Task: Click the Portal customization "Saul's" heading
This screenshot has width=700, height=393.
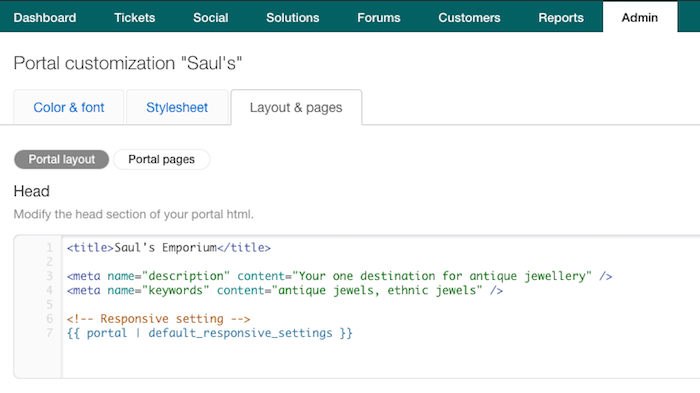Action: pos(128,63)
